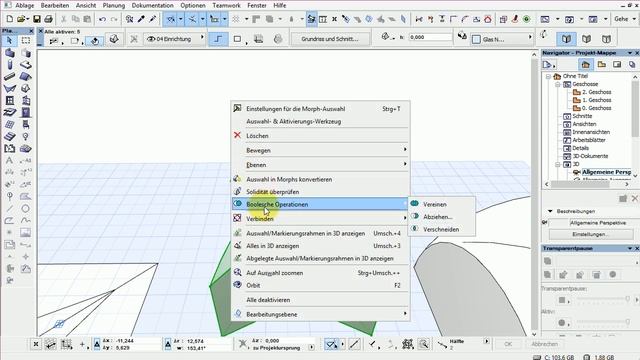Image resolution: width=640 pixels, height=360 pixels.
Task: Toggle the relative coordinates Δ button for X/Y
Action: click(x=97, y=344)
